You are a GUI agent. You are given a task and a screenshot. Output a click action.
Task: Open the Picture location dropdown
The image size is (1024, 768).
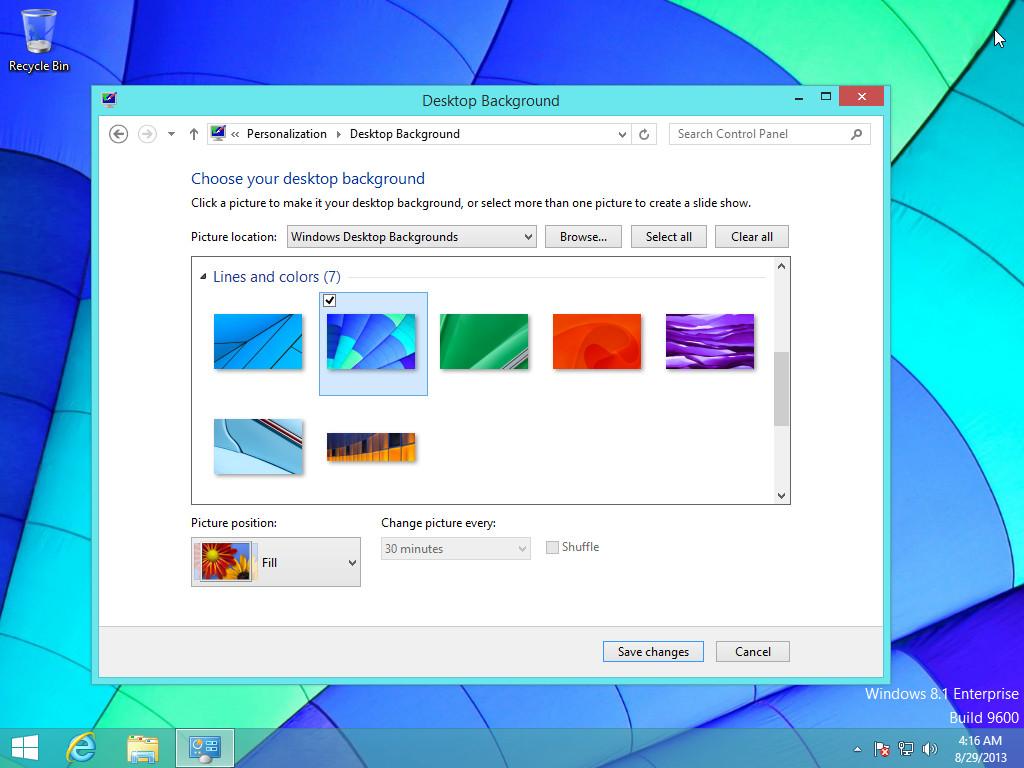(x=411, y=236)
